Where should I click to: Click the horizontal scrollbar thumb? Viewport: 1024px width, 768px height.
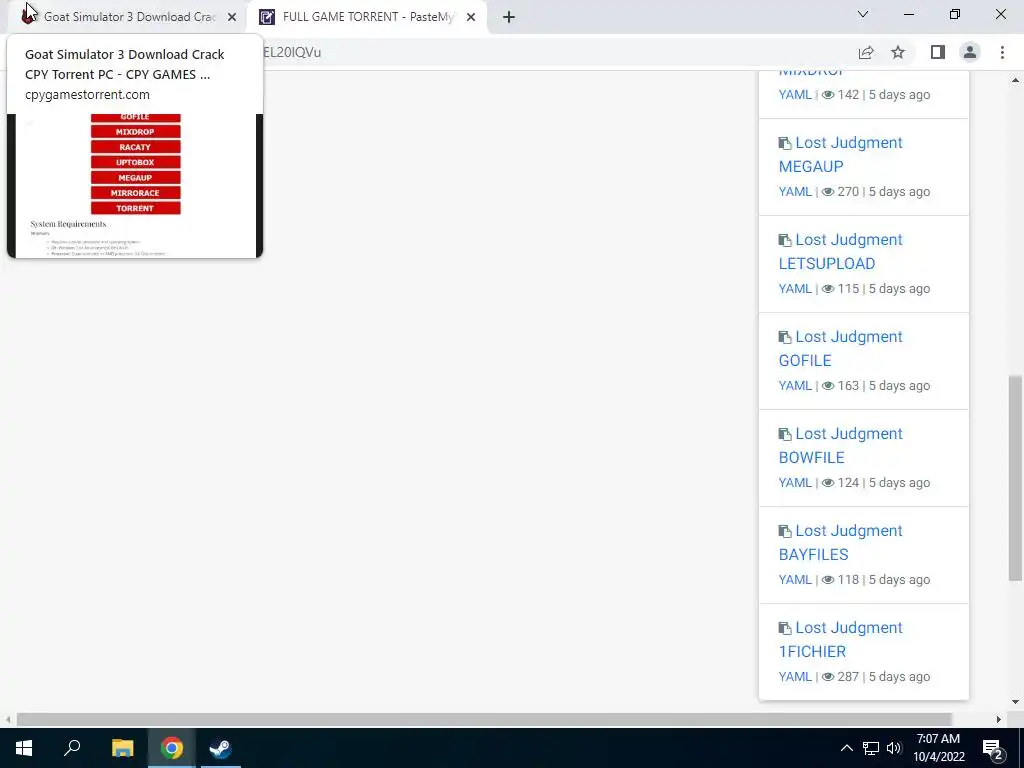point(484,720)
